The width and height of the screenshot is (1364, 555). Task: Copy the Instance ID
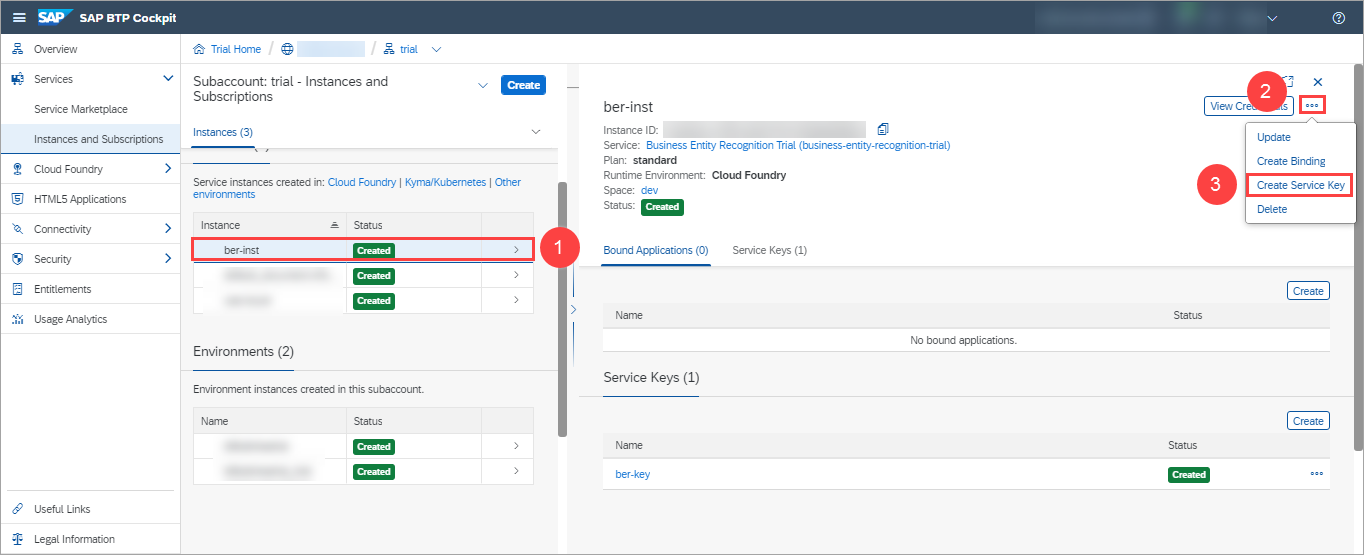click(882, 129)
